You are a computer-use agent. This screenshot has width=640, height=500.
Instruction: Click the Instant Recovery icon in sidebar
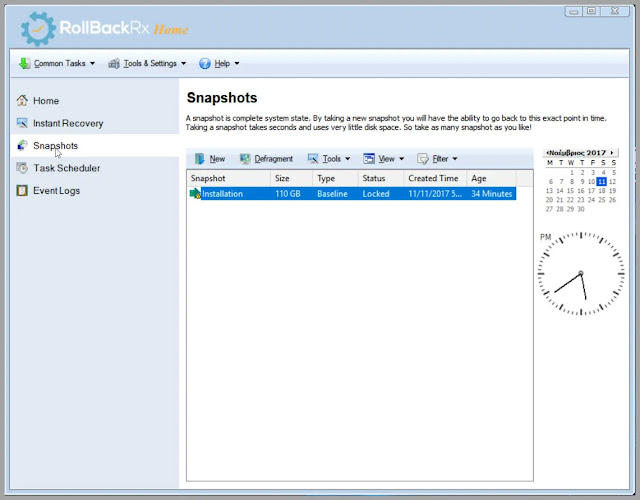coord(22,123)
